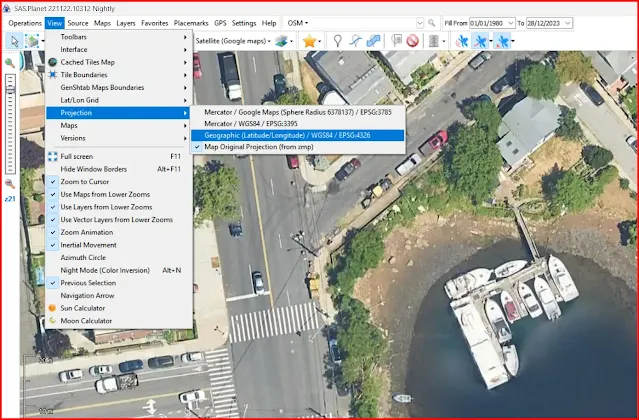
Task: Choose Full screen in View menu
Action: click(118, 156)
